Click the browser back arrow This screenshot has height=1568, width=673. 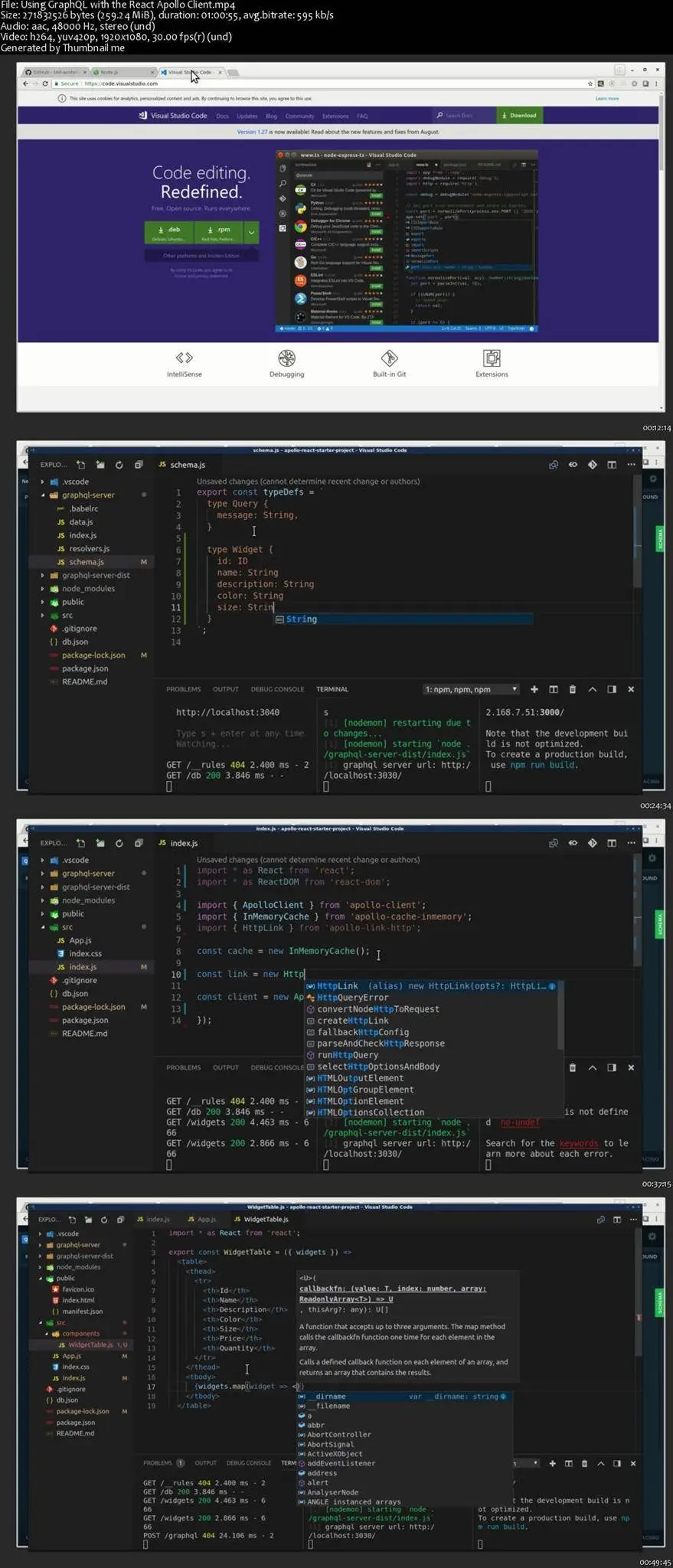[x=25, y=83]
